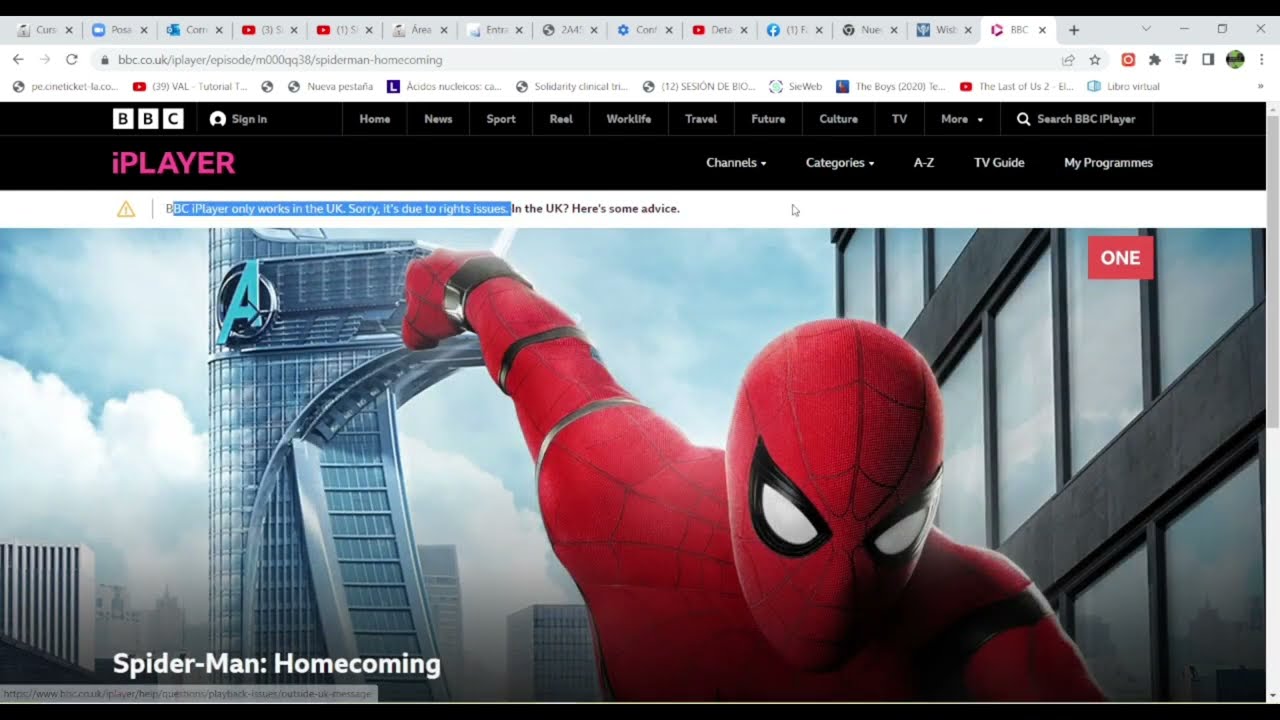
Task: Click the Spider-Man: Homecoming title
Action: point(277,664)
